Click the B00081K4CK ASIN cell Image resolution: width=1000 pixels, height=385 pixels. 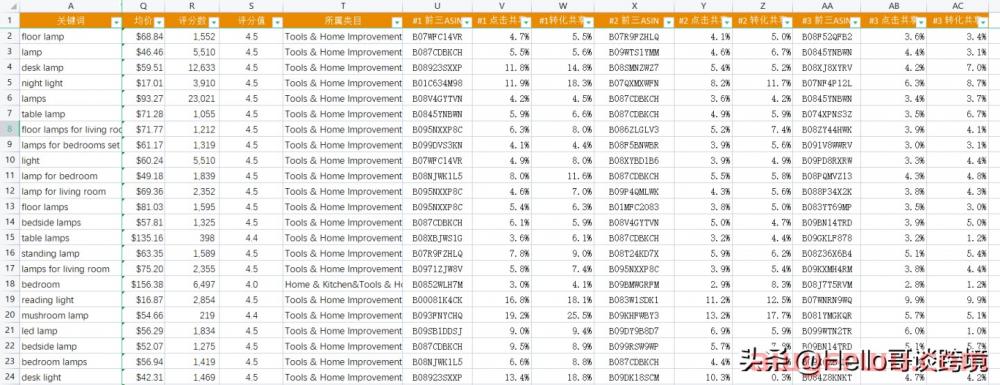click(x=438, y=300)
